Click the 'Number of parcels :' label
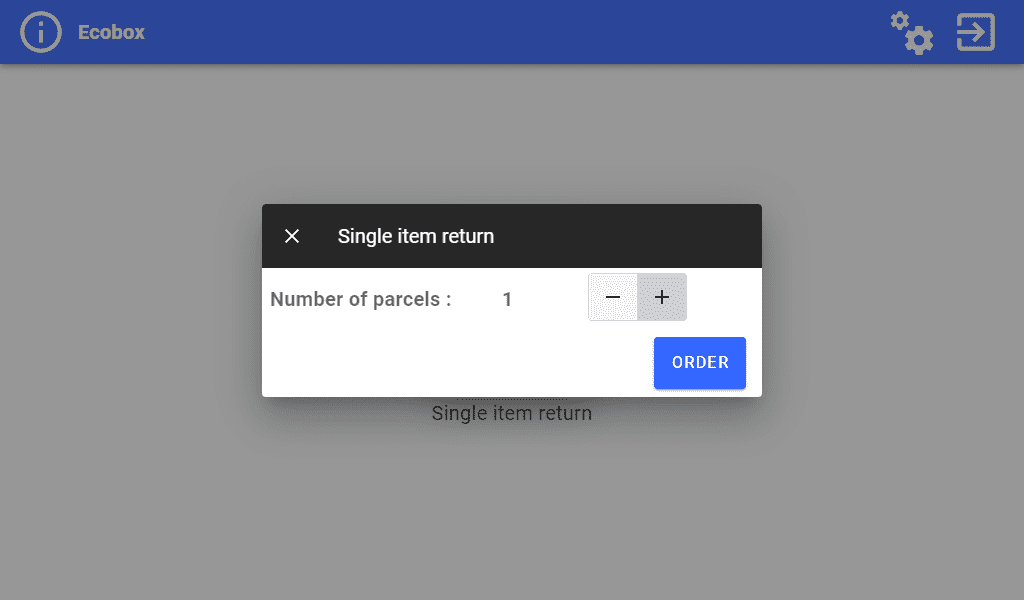This screenshot has height=600, width=1024. click(361, 299)
